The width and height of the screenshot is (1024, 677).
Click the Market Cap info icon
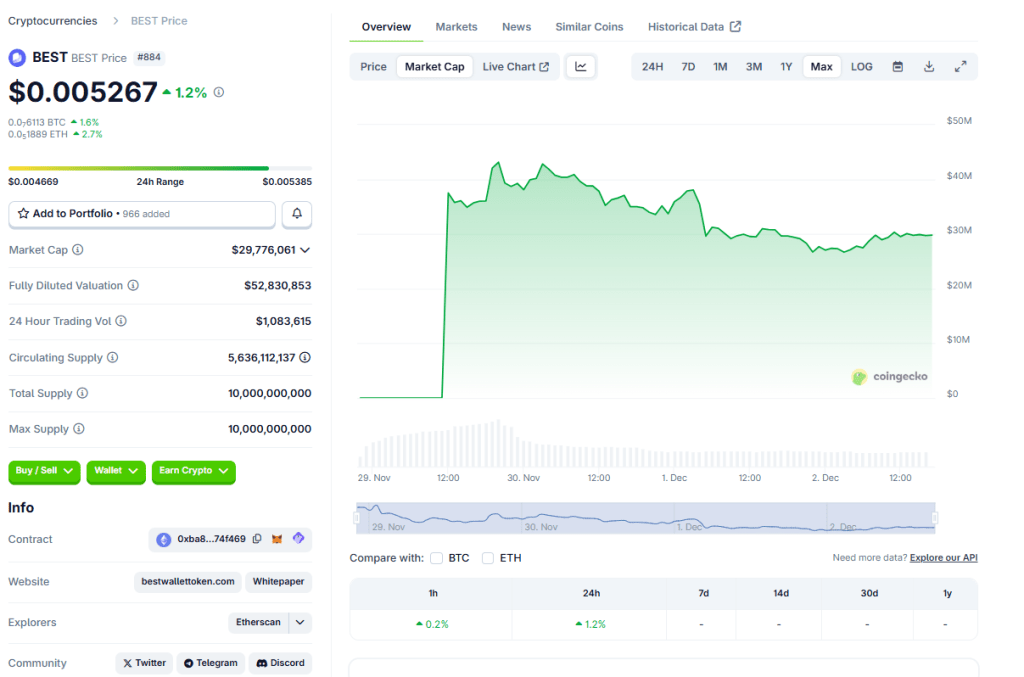78,250
